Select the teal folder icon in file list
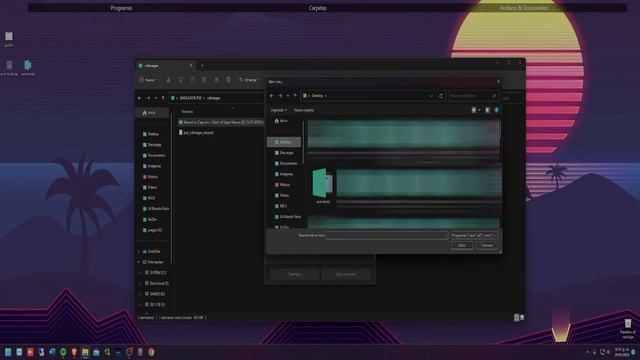This screenshot has height=360, width=640. tap(322, 183)
